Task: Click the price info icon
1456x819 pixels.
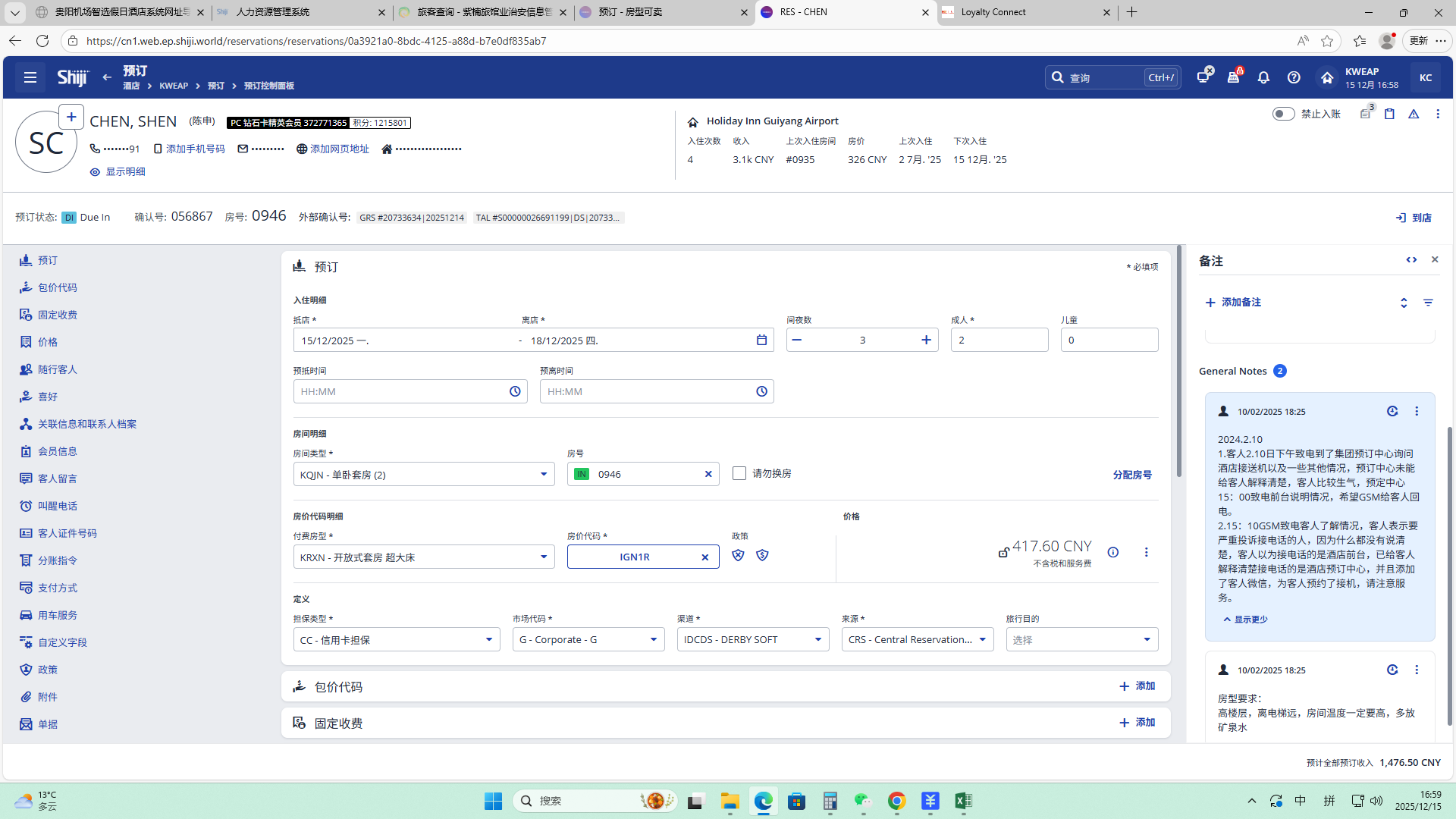Action: 1112,552
